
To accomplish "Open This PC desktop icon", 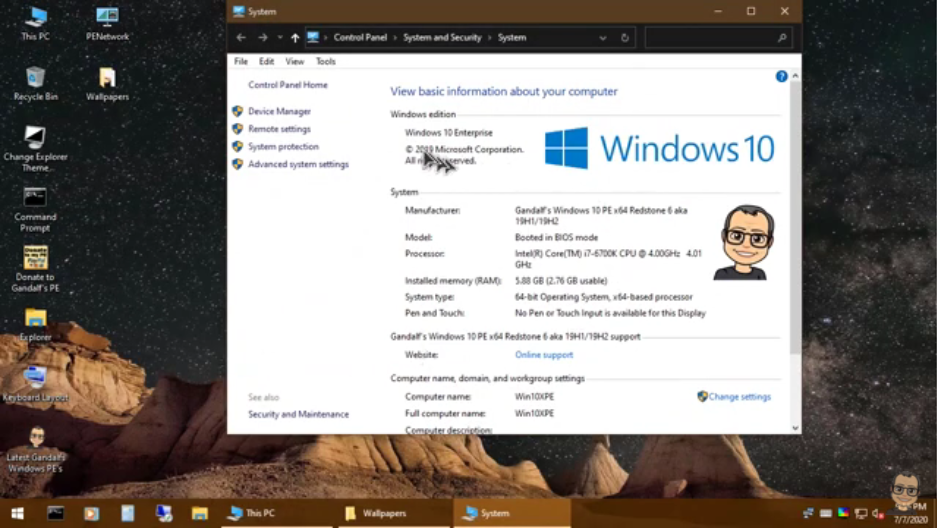I will pyautogui.click(x=35, y=23).
